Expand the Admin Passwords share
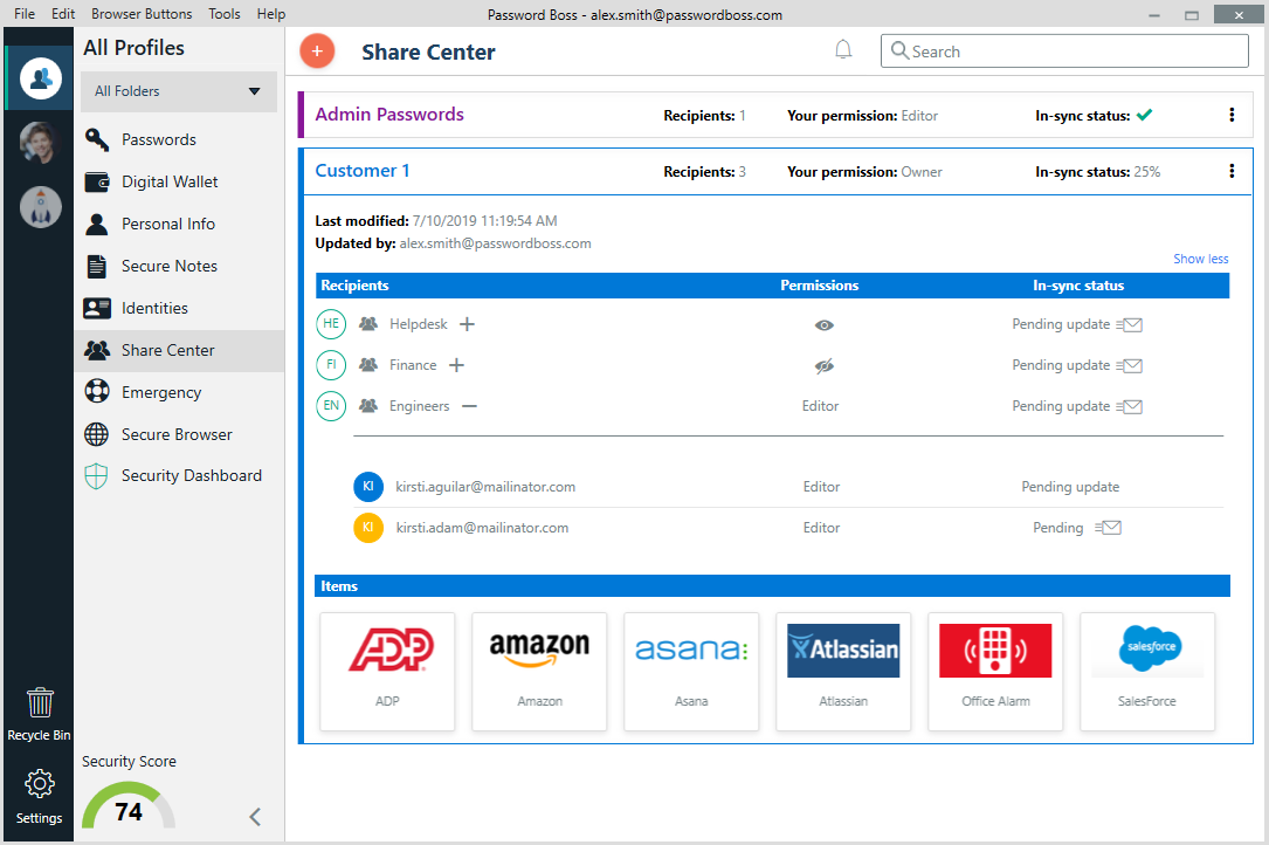This screenshot has height=845, width=1269. click(x=389, y=114)
